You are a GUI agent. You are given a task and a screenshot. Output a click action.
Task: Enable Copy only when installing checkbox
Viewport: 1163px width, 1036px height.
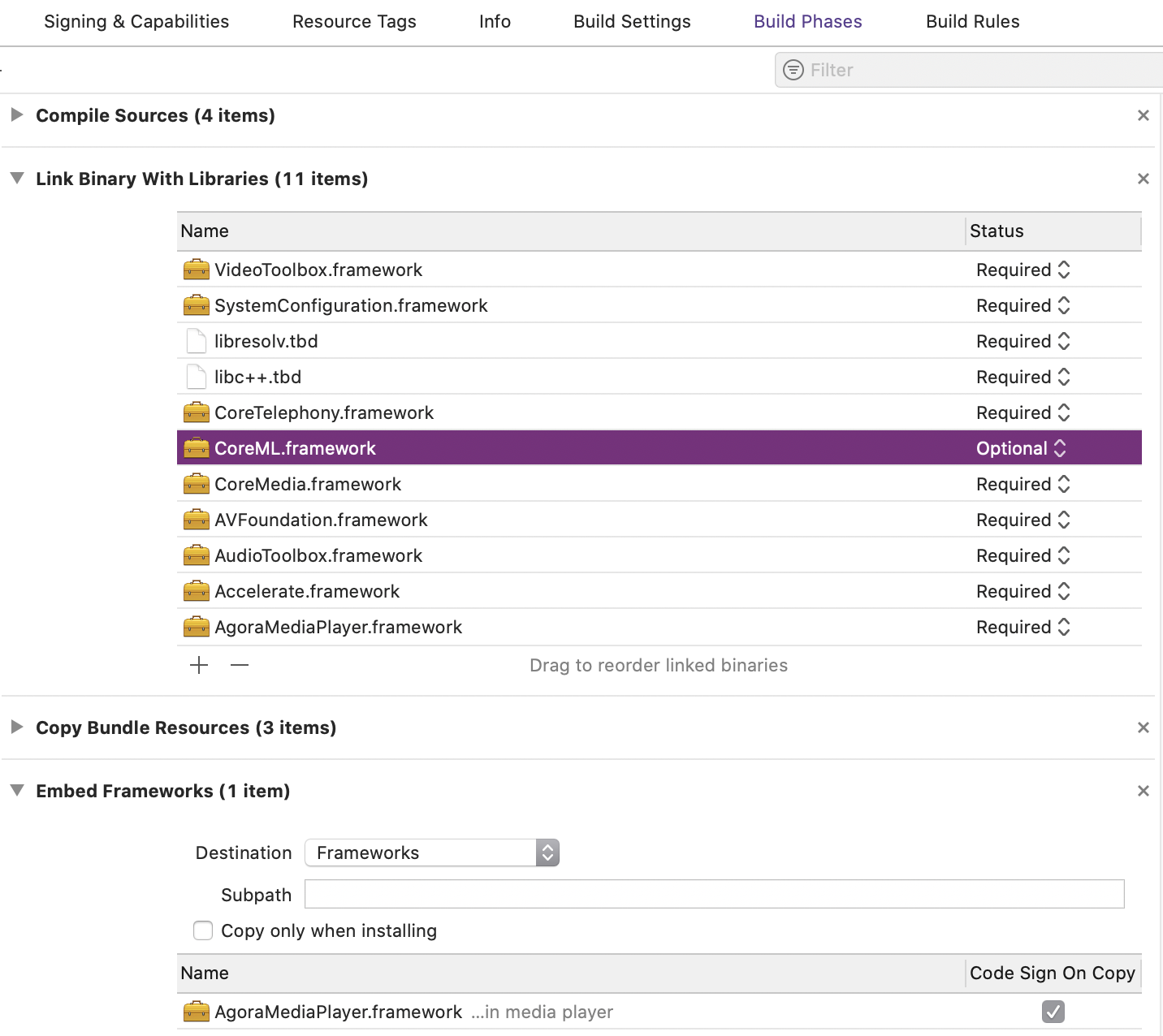point(203,930)
